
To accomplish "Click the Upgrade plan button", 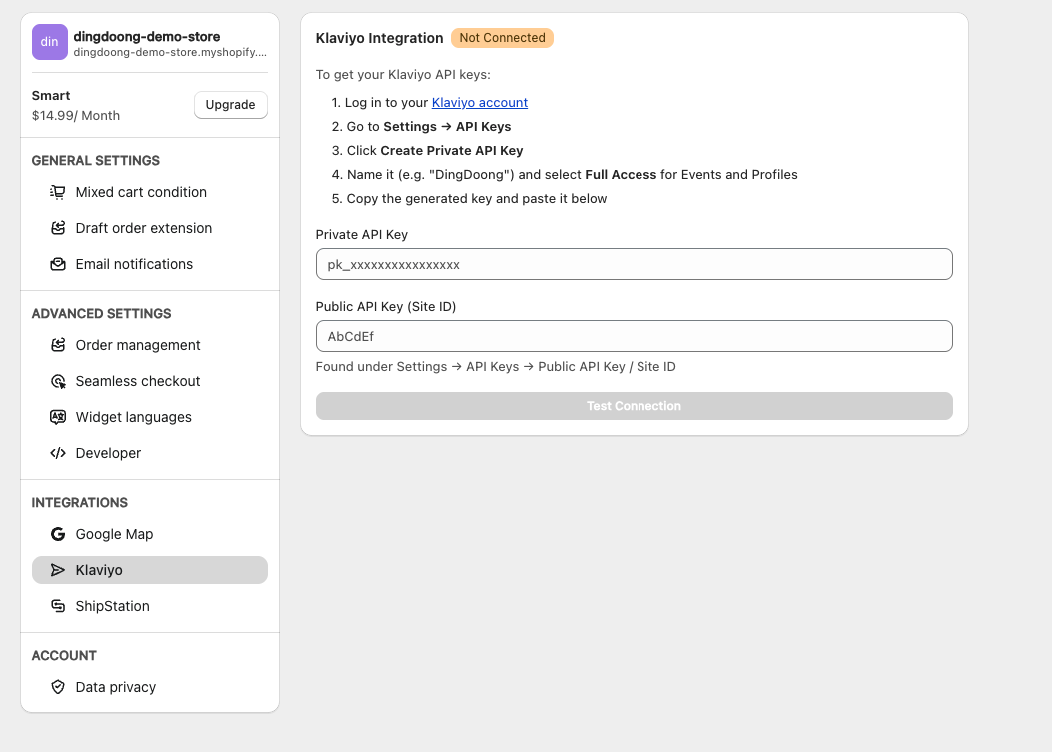I will point(231,105).
